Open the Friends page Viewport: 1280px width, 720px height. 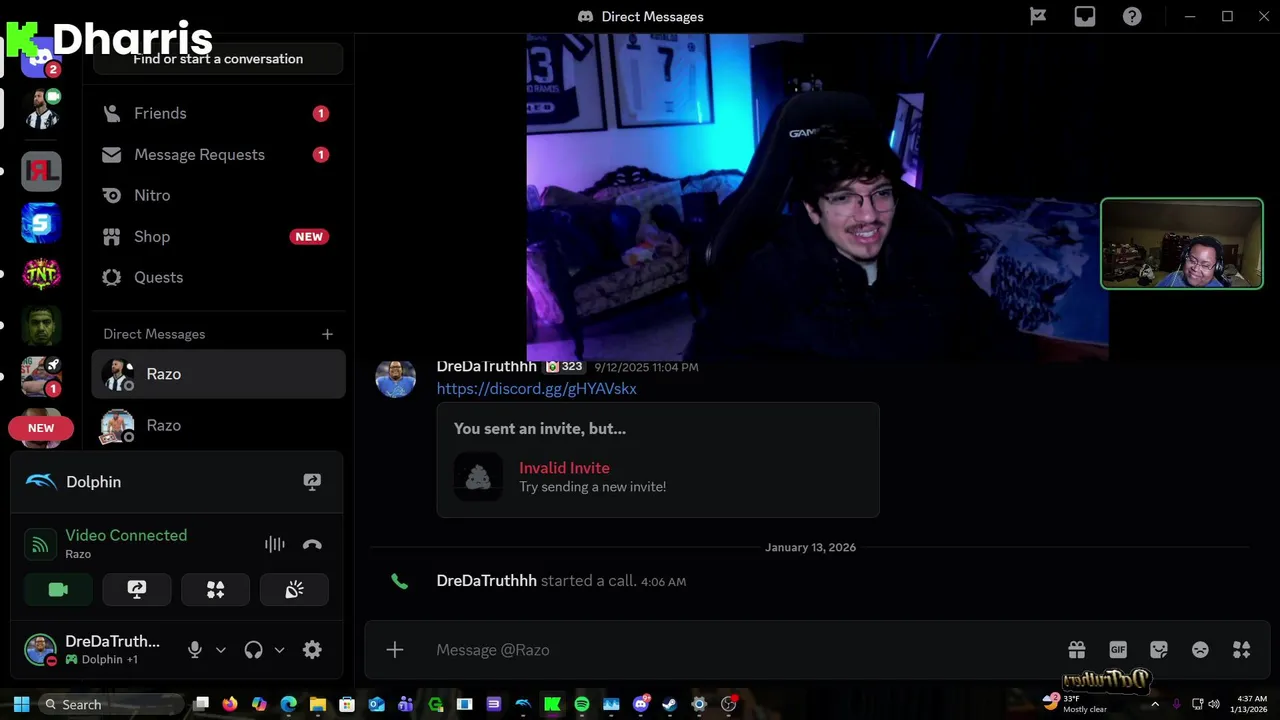(218, 113)
